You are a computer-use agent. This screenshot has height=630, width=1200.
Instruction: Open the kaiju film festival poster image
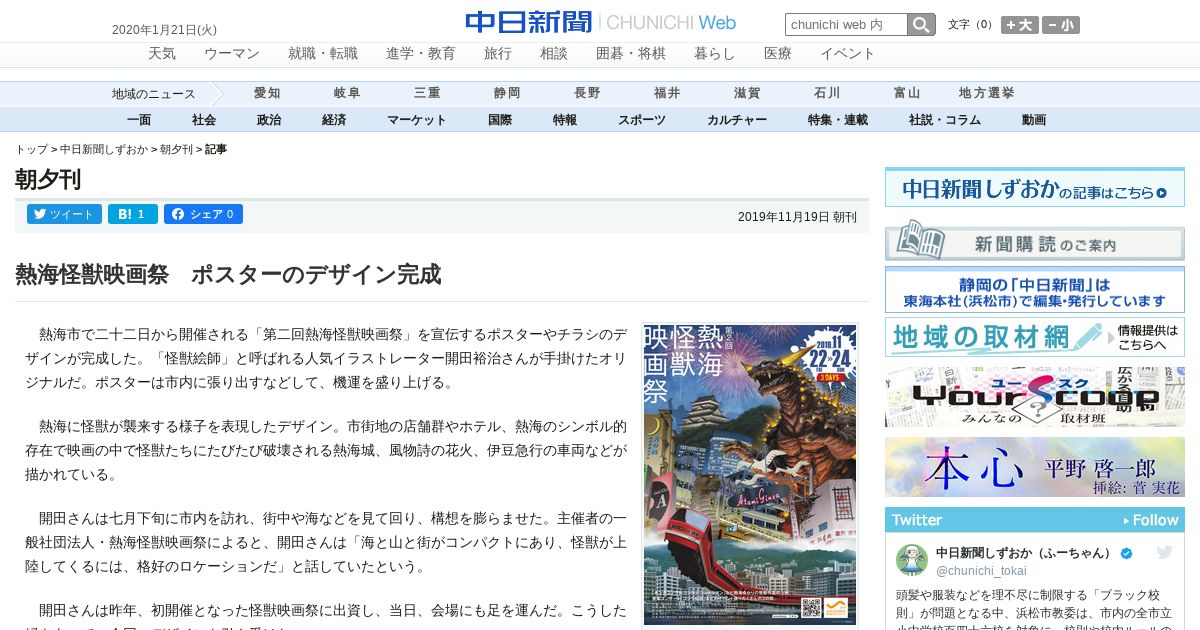coord(750,475)
